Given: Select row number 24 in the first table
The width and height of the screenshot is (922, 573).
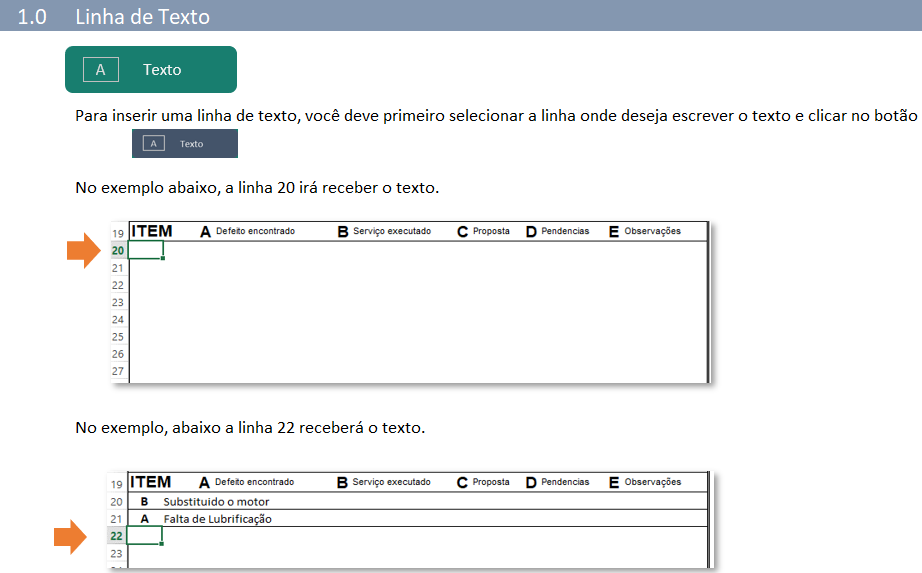Looking at the screenshot, I should (118, 320).
